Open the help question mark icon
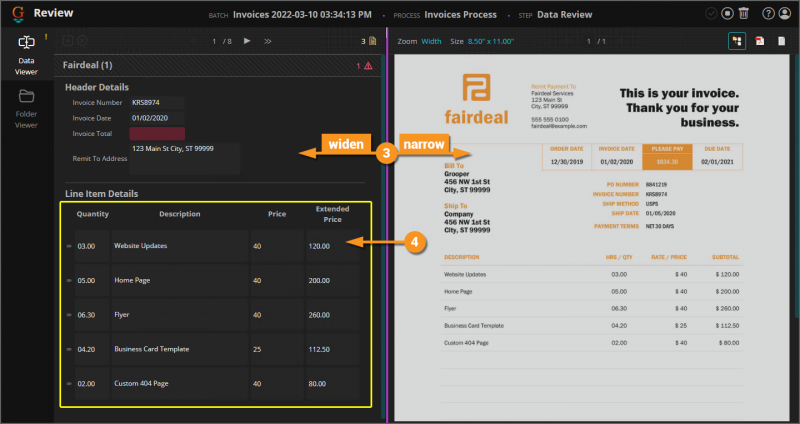Viewport: 800px width, 424px height. pos(768,14)
